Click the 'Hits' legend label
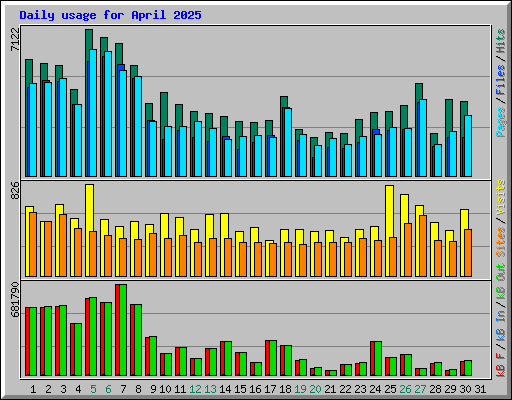This screenshot has height=400, width=512. coord(500,41)
